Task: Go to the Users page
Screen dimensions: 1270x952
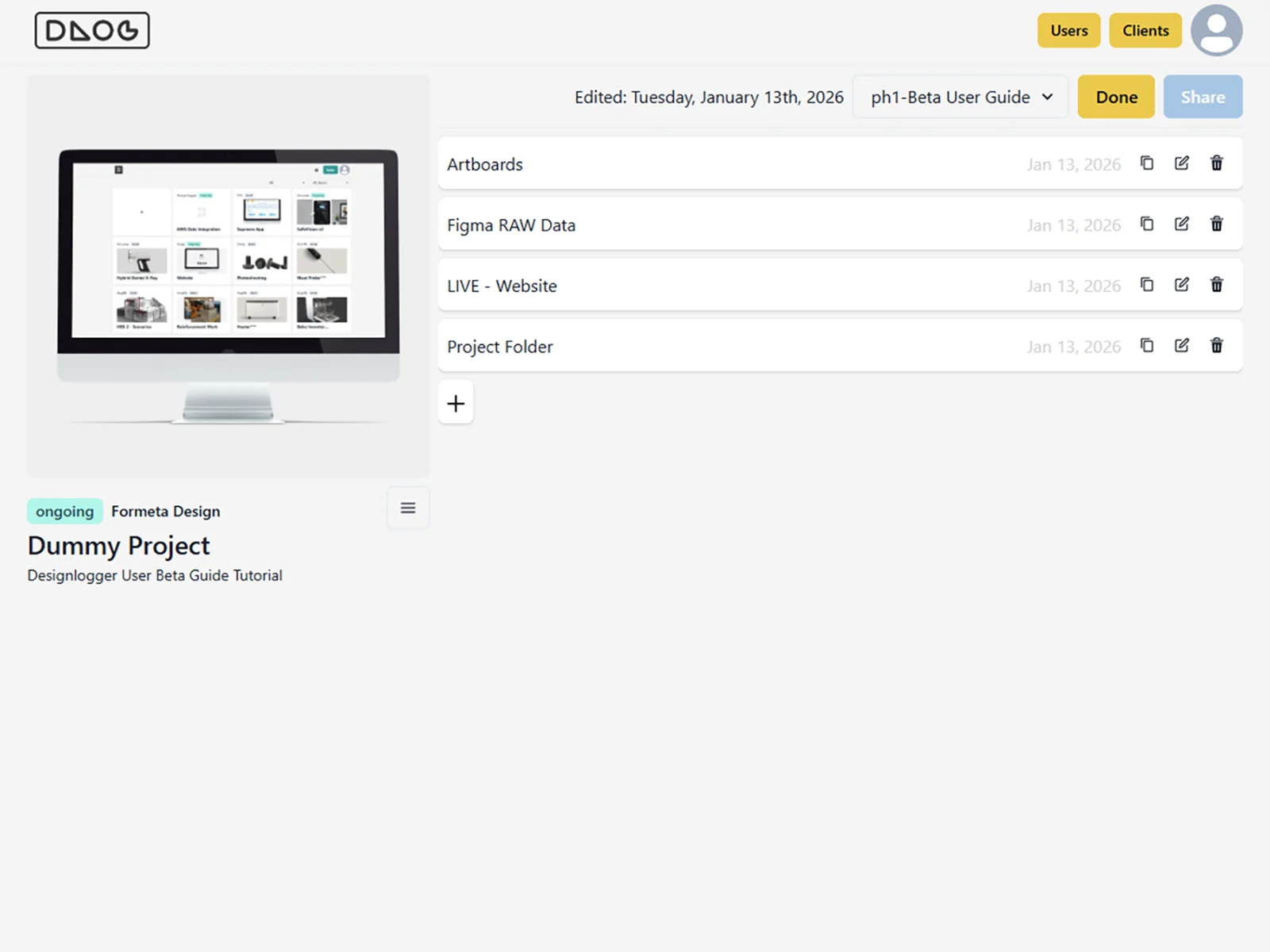Action: pyautogui.click(x=1068, y=30)
